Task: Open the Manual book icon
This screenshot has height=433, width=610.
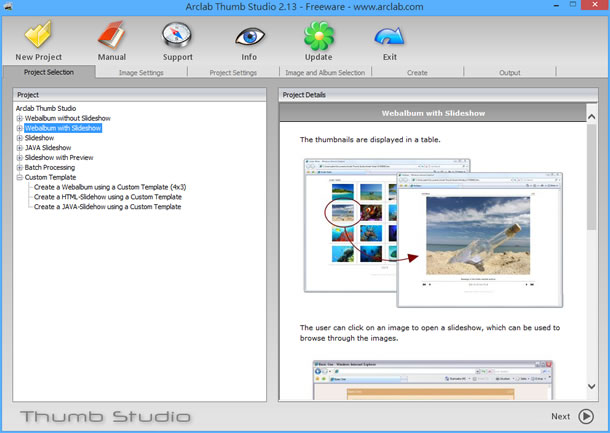Action: pyautogui.click(x=111, y=36)
